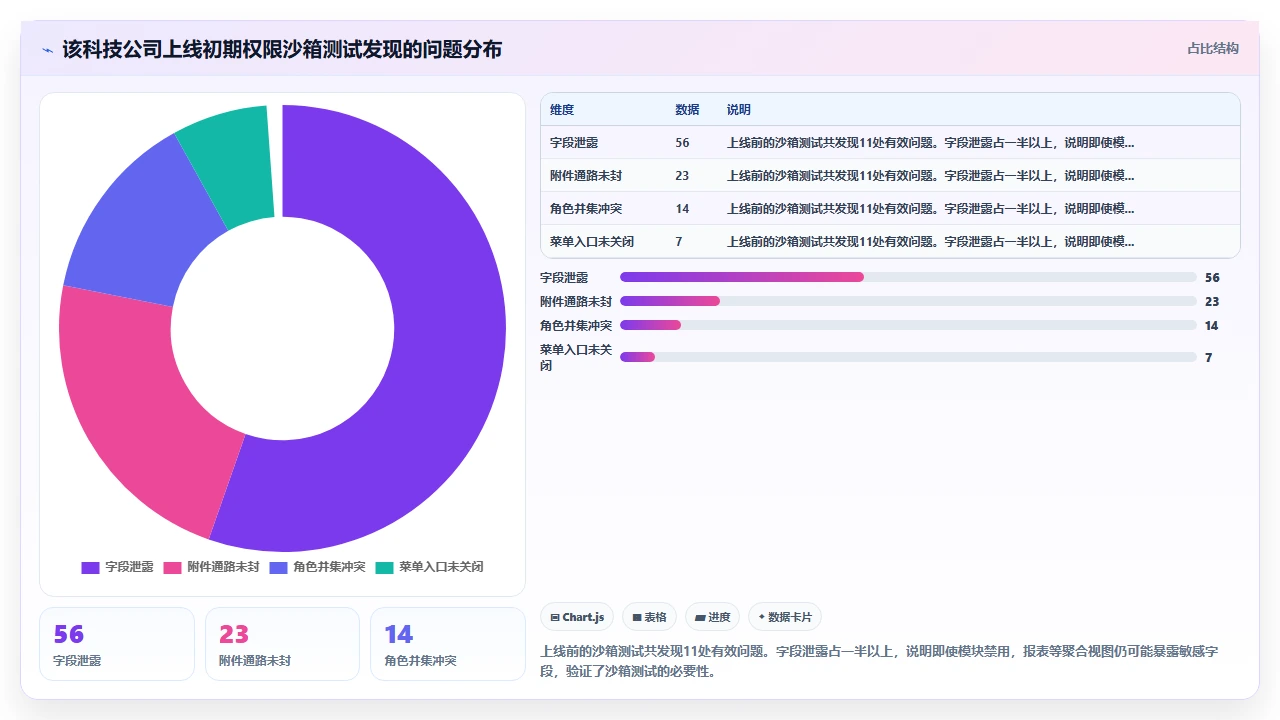1280x720 pixels.
Task: Click value 14 in the table
Action: click(x=682, y=209)
